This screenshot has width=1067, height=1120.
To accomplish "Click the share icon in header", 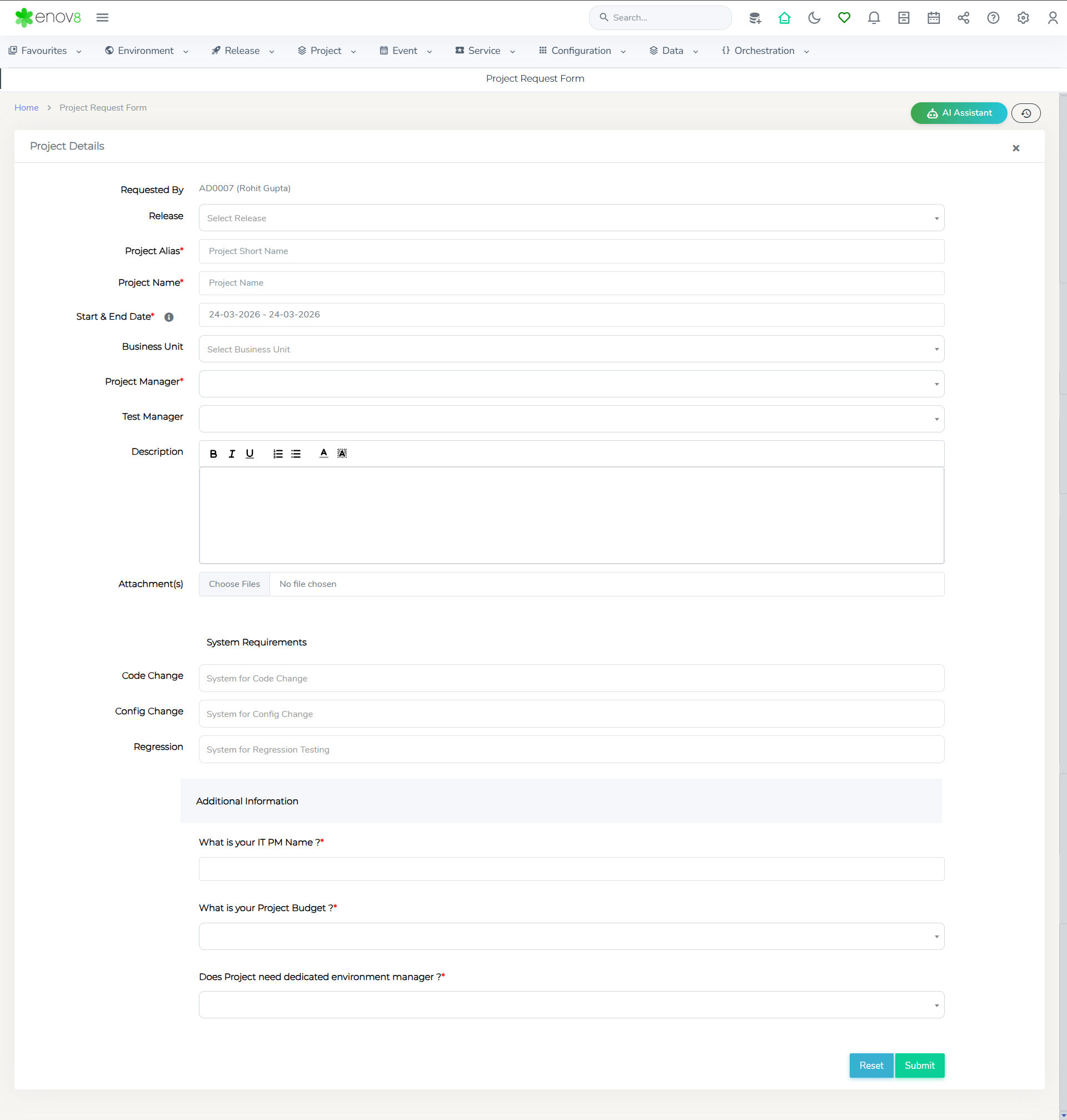I will 963,18.
